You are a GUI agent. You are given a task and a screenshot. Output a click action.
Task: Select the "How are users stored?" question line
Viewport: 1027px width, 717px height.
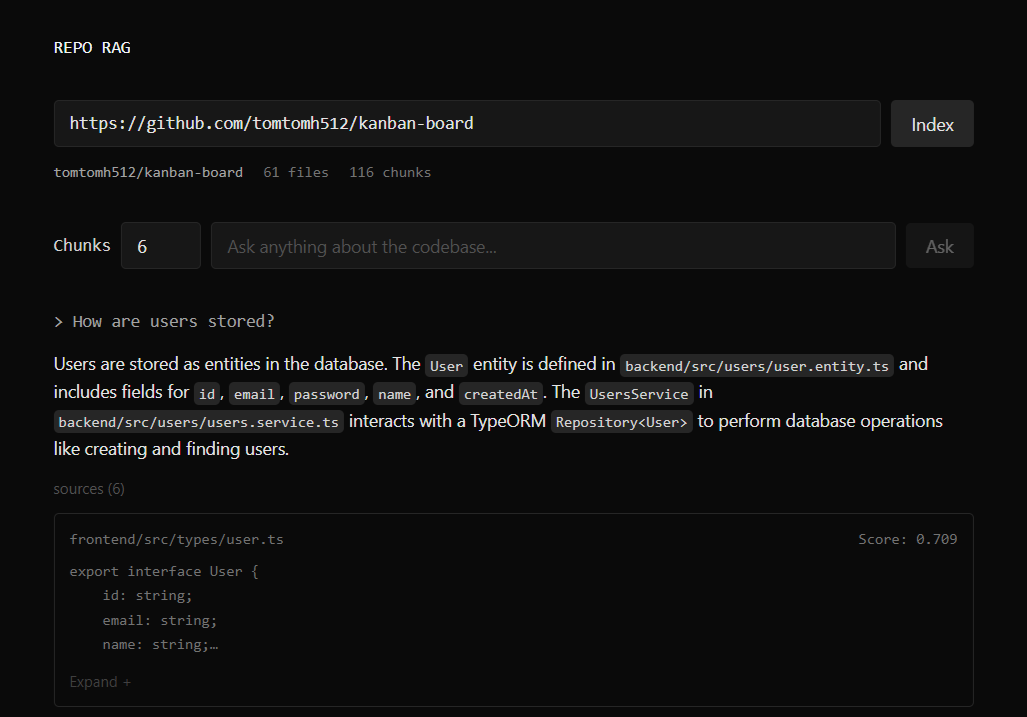tap(164, 321)
